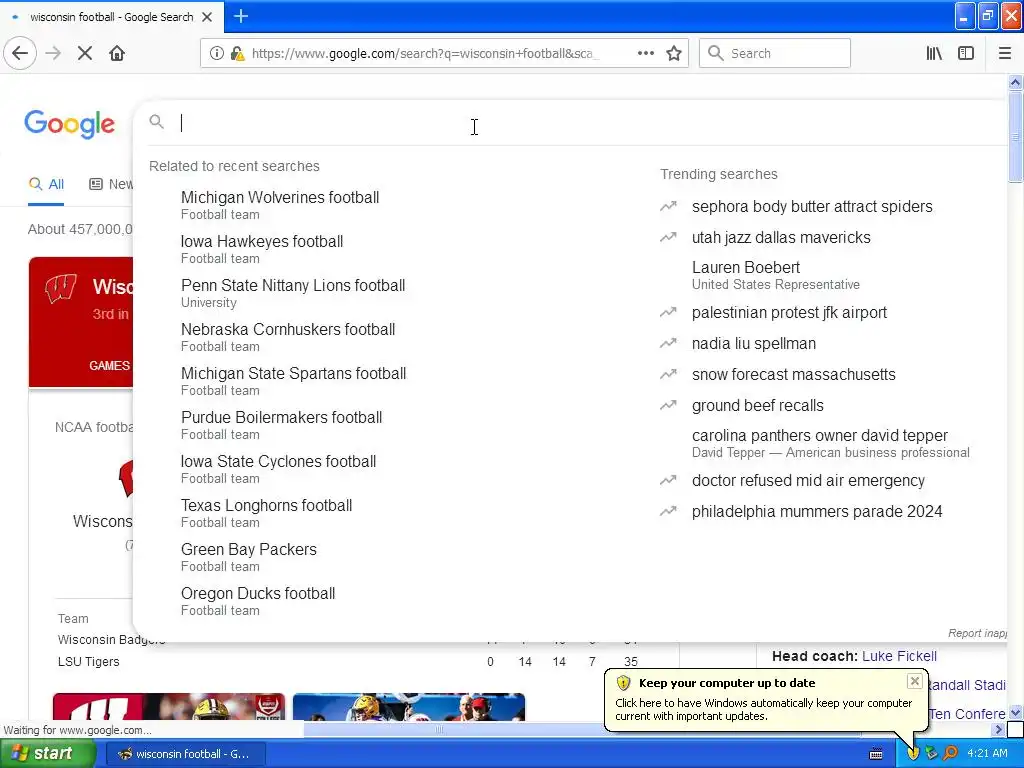Viewport: 1024px width, 768px height.
Task: Click the orange magnifier tray icon
Action: pos(951,753)
